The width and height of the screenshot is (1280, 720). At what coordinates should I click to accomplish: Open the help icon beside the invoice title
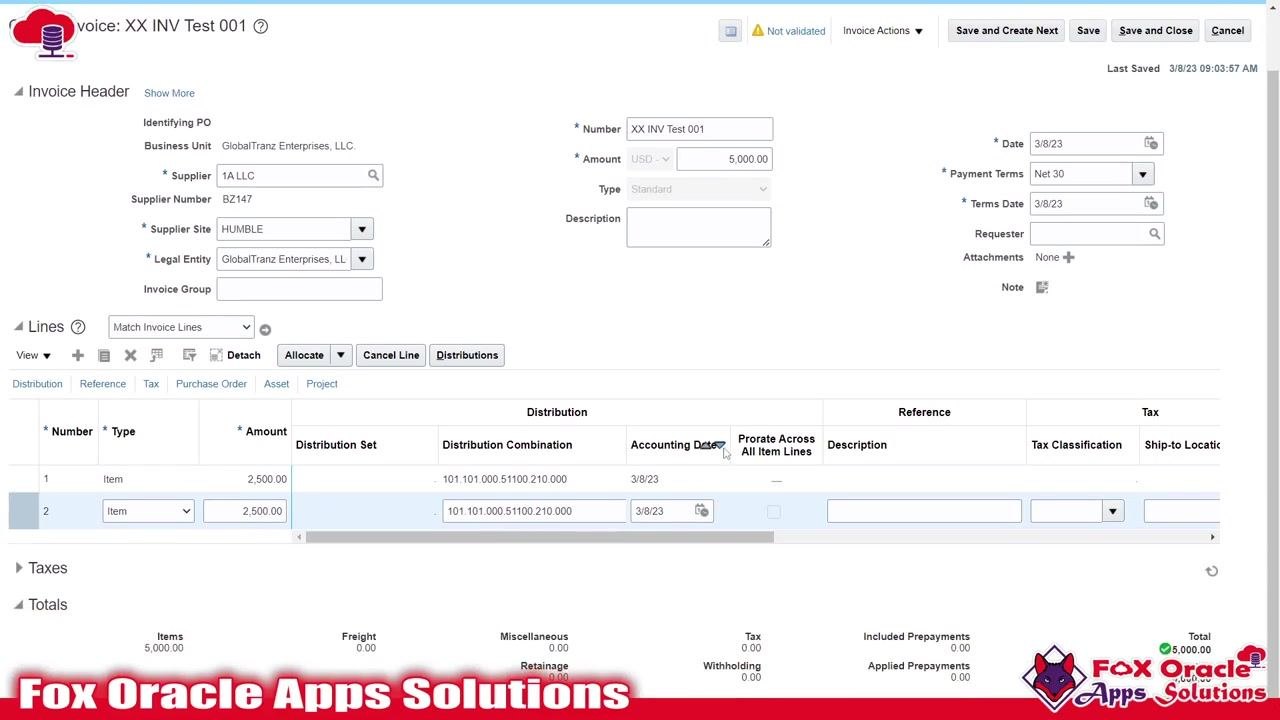click(x=260, y=26)
